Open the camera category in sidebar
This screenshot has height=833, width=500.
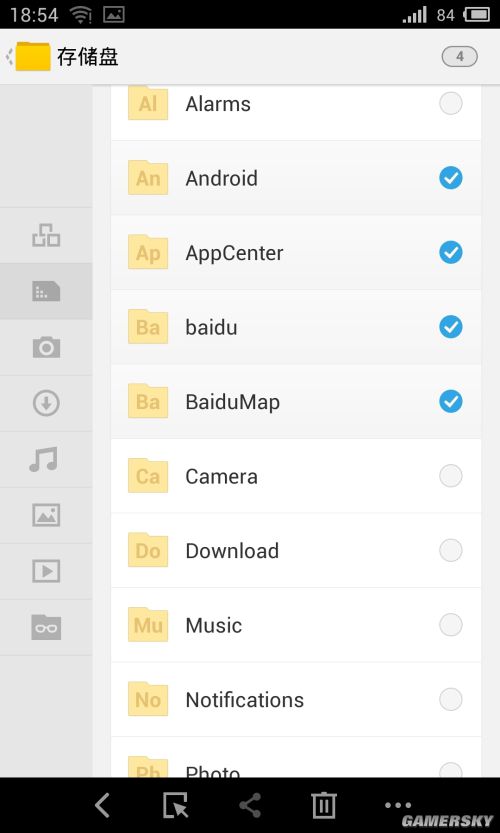(46, 347)
